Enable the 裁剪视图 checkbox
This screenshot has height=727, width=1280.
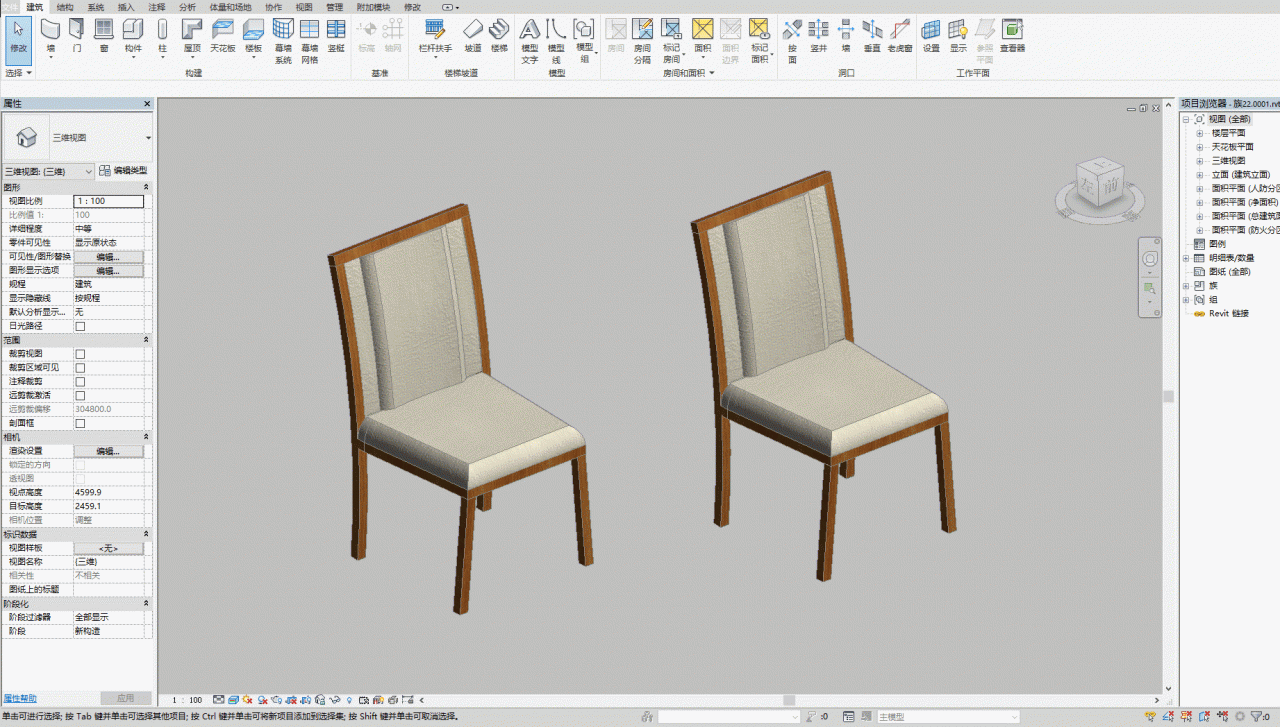point(80,354)
